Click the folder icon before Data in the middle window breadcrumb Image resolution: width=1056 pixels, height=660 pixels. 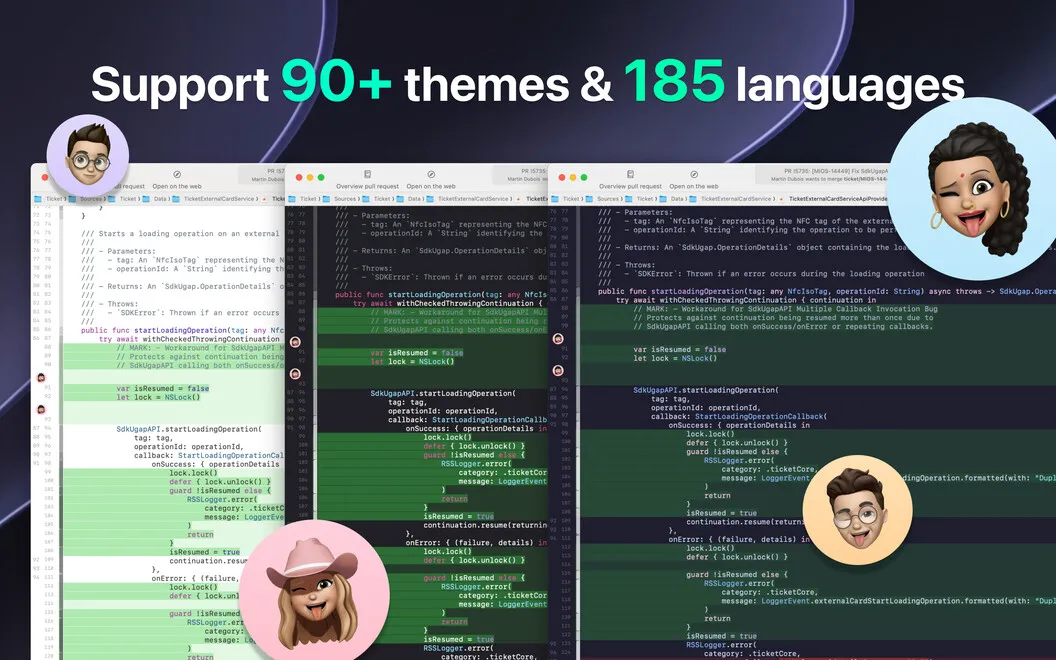(402, 199)
